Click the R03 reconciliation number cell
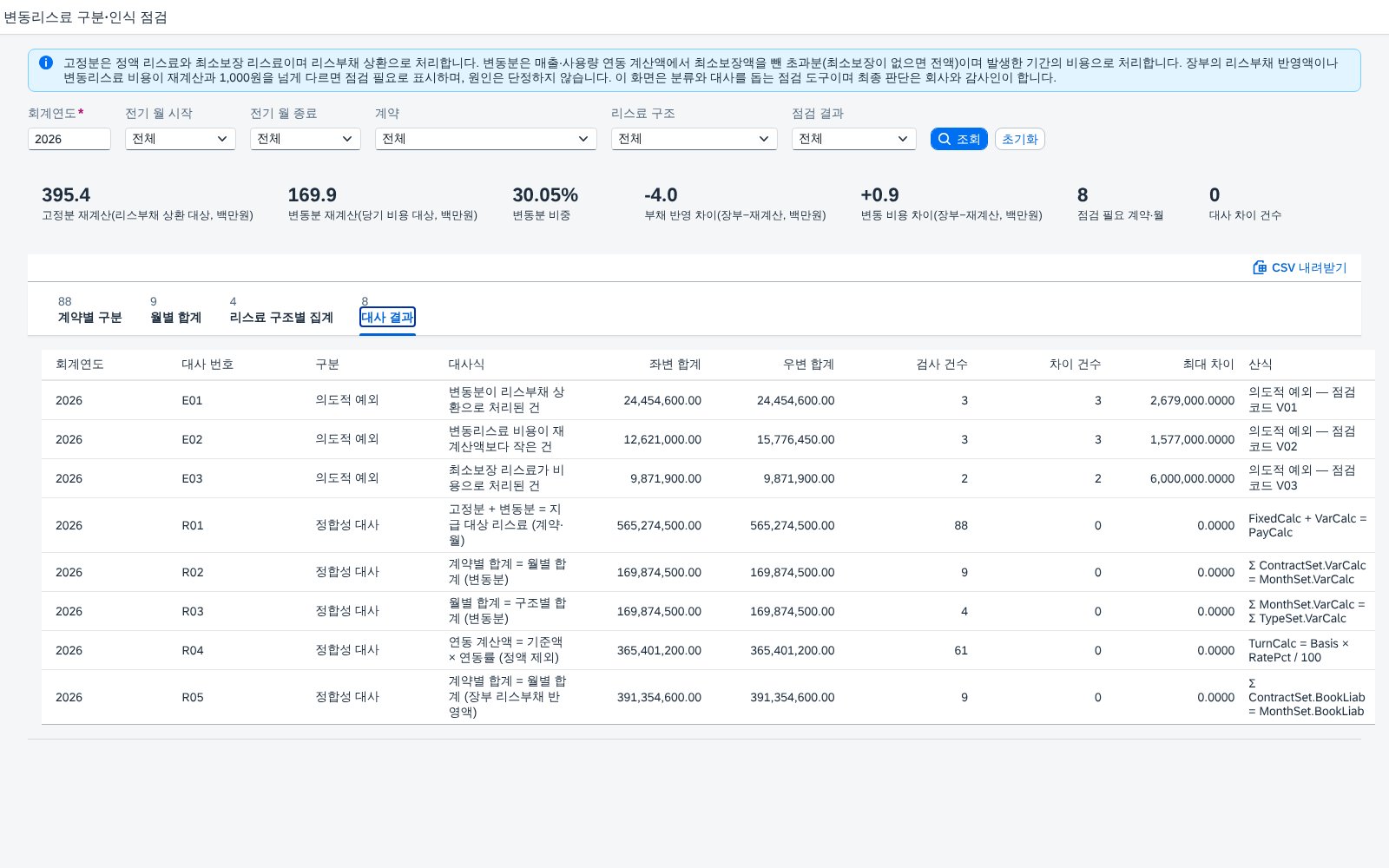This screenshot has width=1389, height=868. pyautogui.click(x=192, y=611)
